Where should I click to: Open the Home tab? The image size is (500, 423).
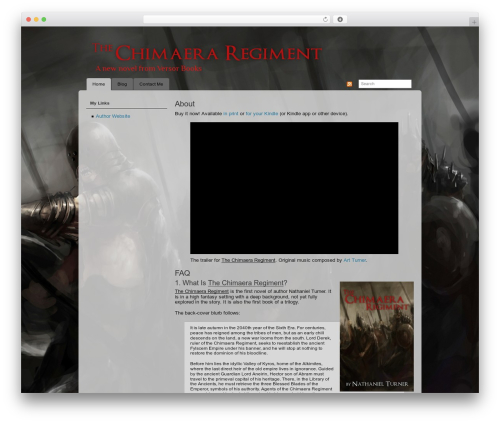pyautogui.click(x=99, y=84)
